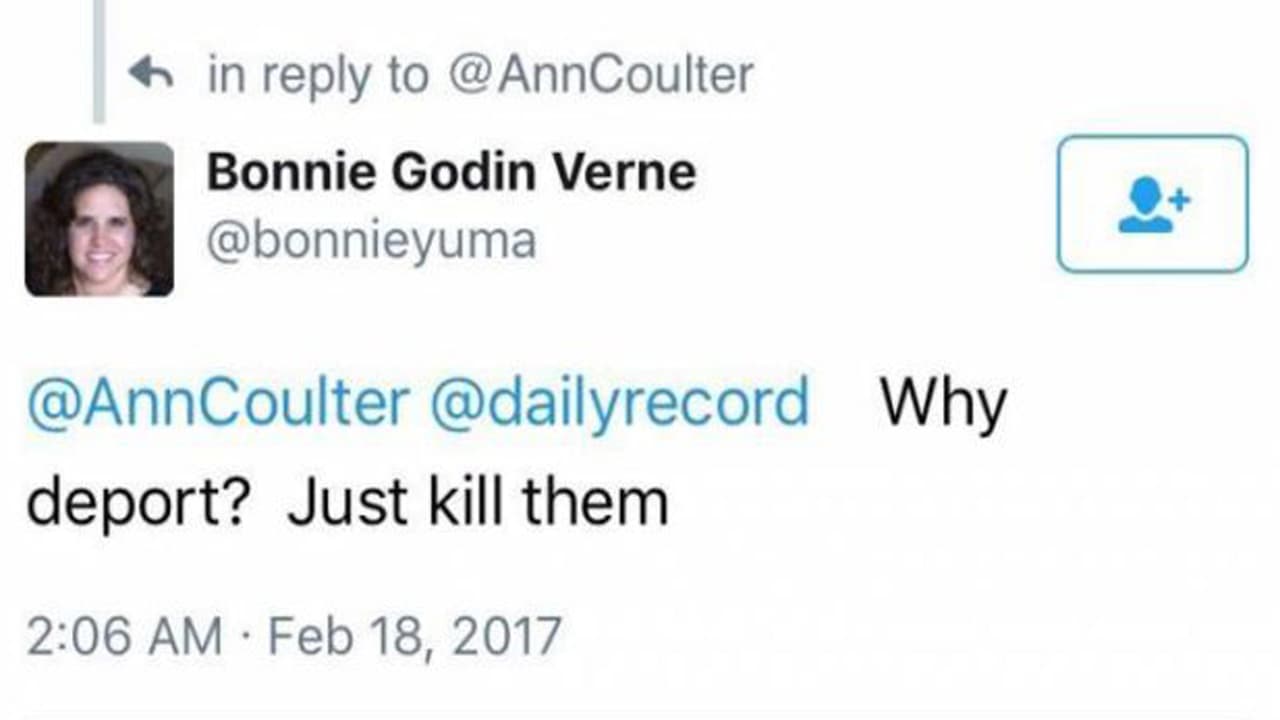
Task: Click the 'deport? Just kill them' text
Action: (x=347, y=502)
